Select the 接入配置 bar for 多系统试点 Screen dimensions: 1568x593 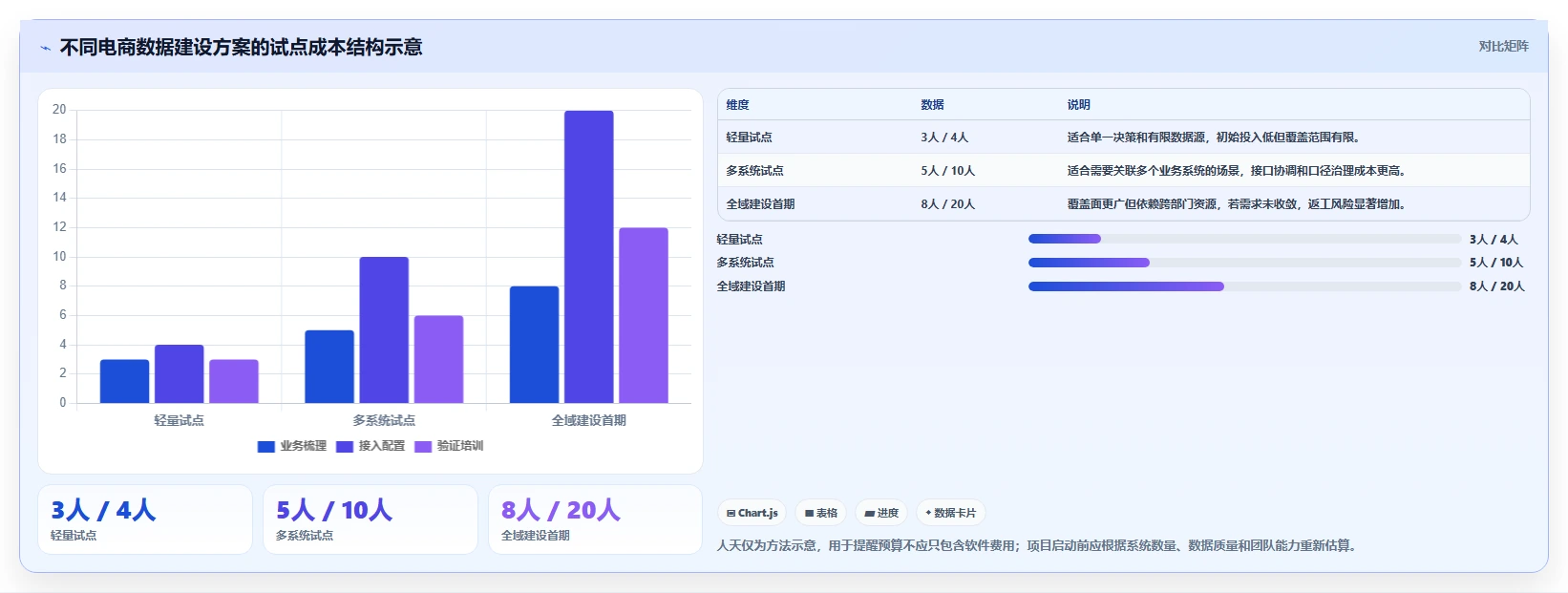point(384,329)
